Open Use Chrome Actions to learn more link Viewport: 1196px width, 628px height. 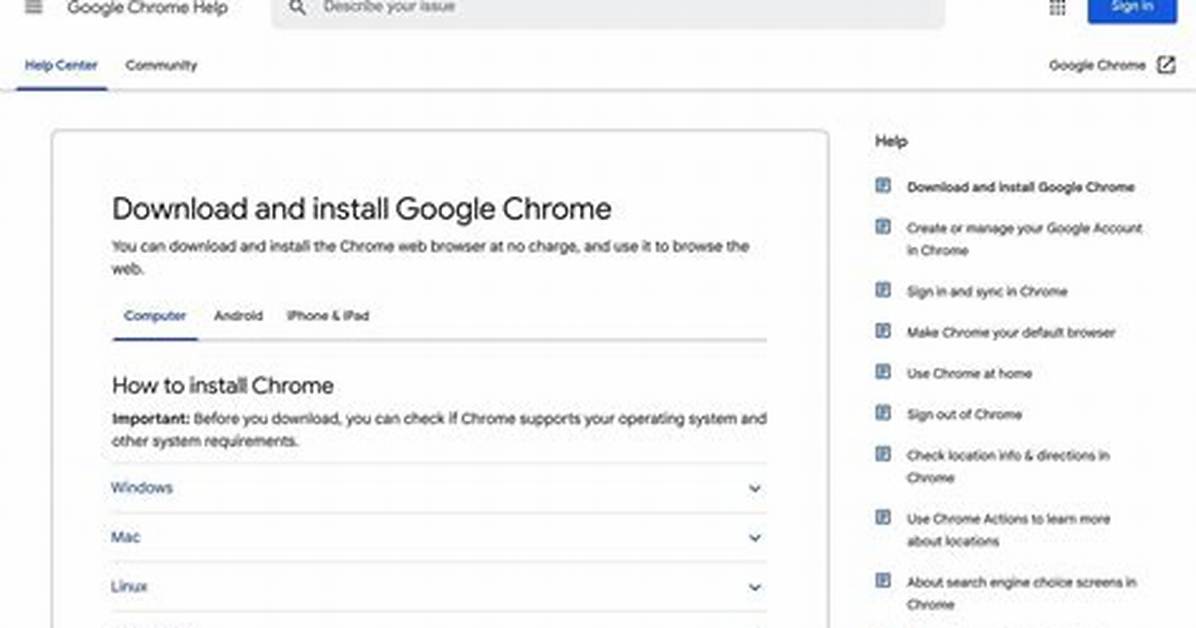[x=1008, y=530]
